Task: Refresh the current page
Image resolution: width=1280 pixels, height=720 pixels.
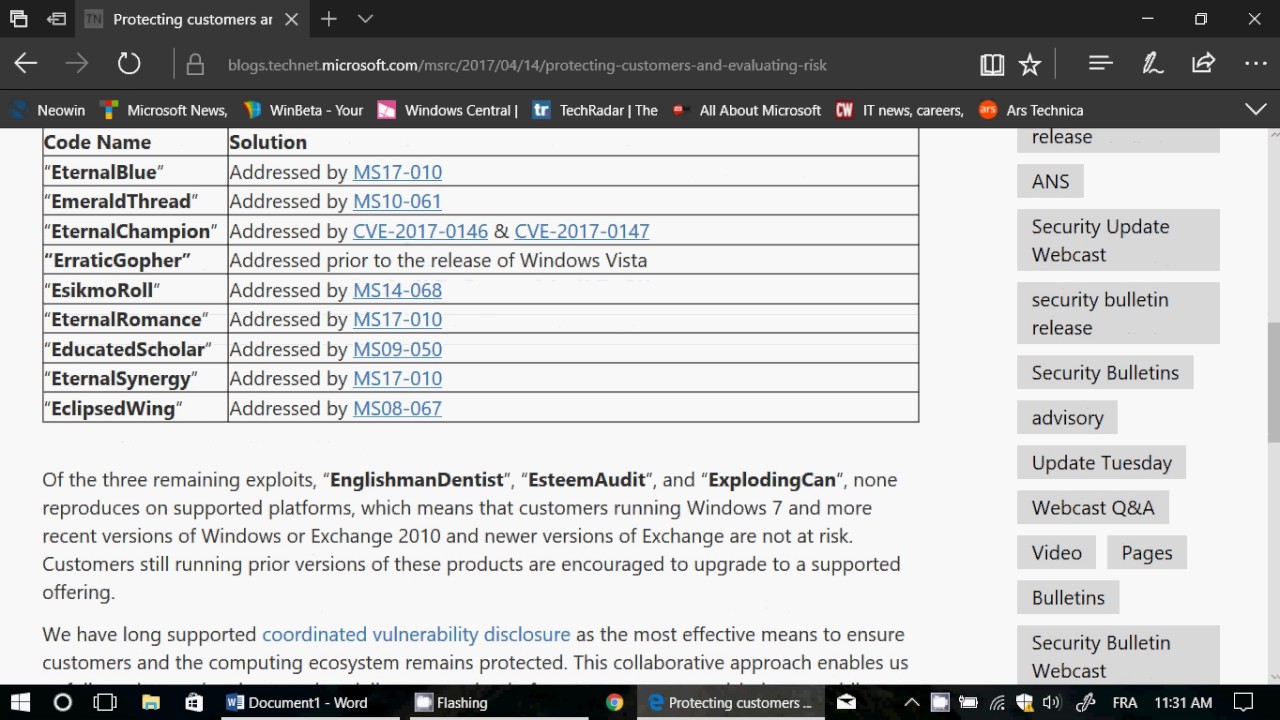Action: [x=129, y=64]
